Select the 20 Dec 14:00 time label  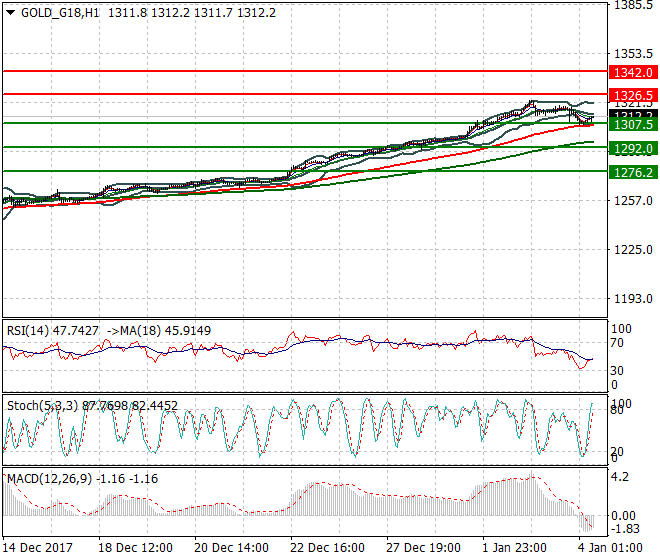point(231,548)
